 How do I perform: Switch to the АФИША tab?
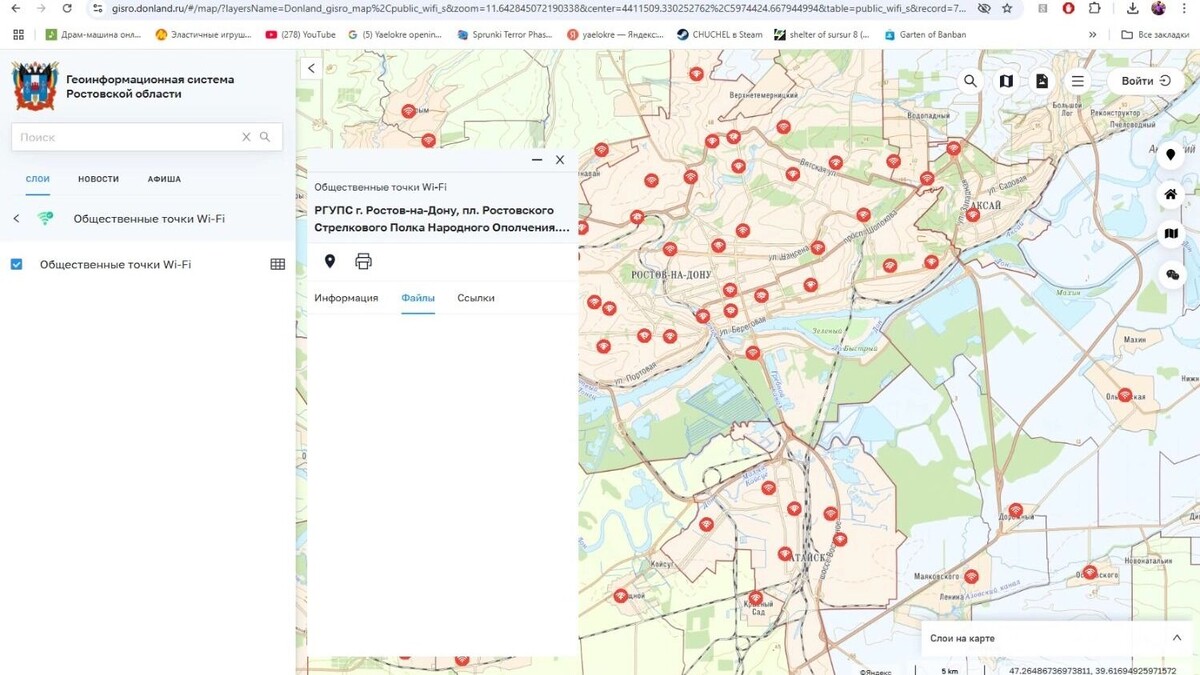164,179
